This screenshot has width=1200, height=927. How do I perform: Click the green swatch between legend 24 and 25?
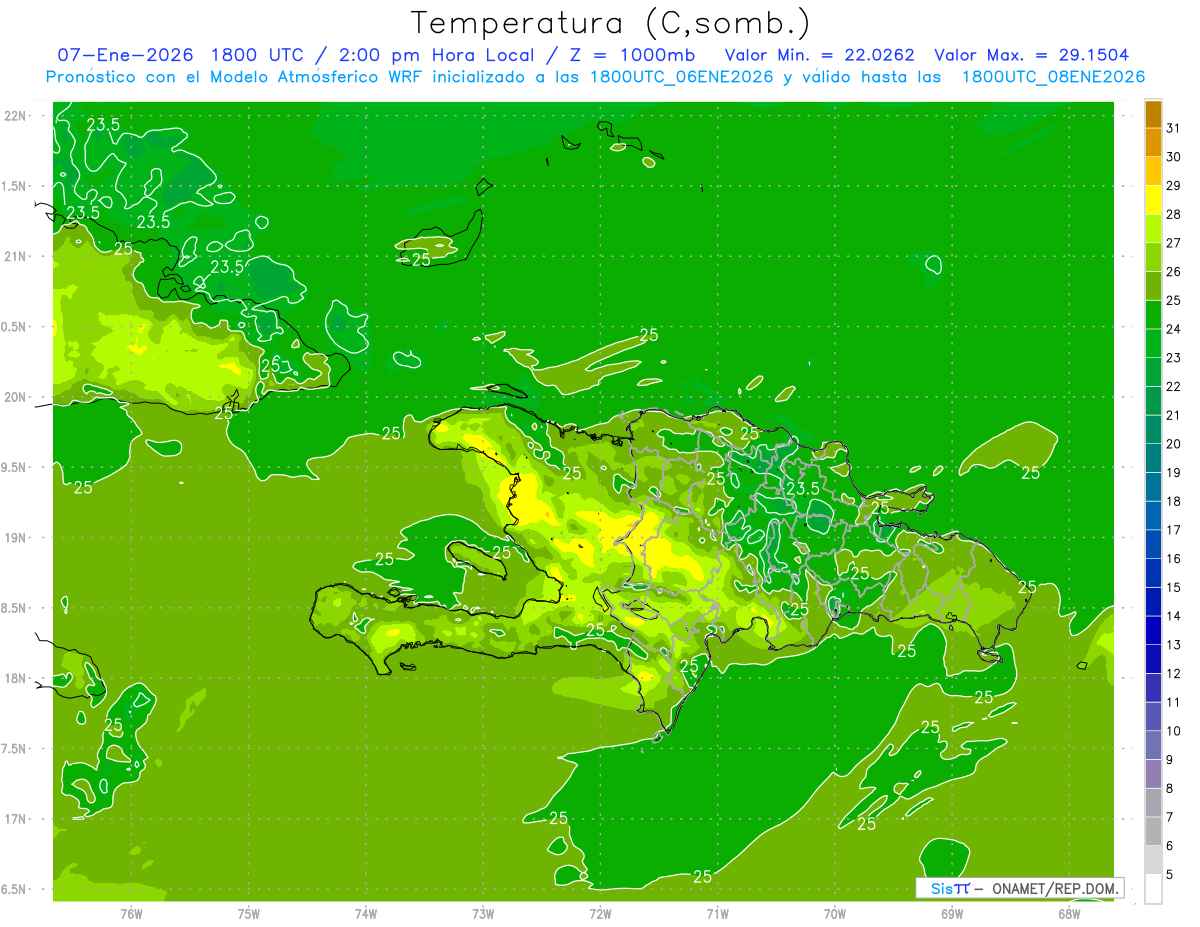pos(1153,315)
